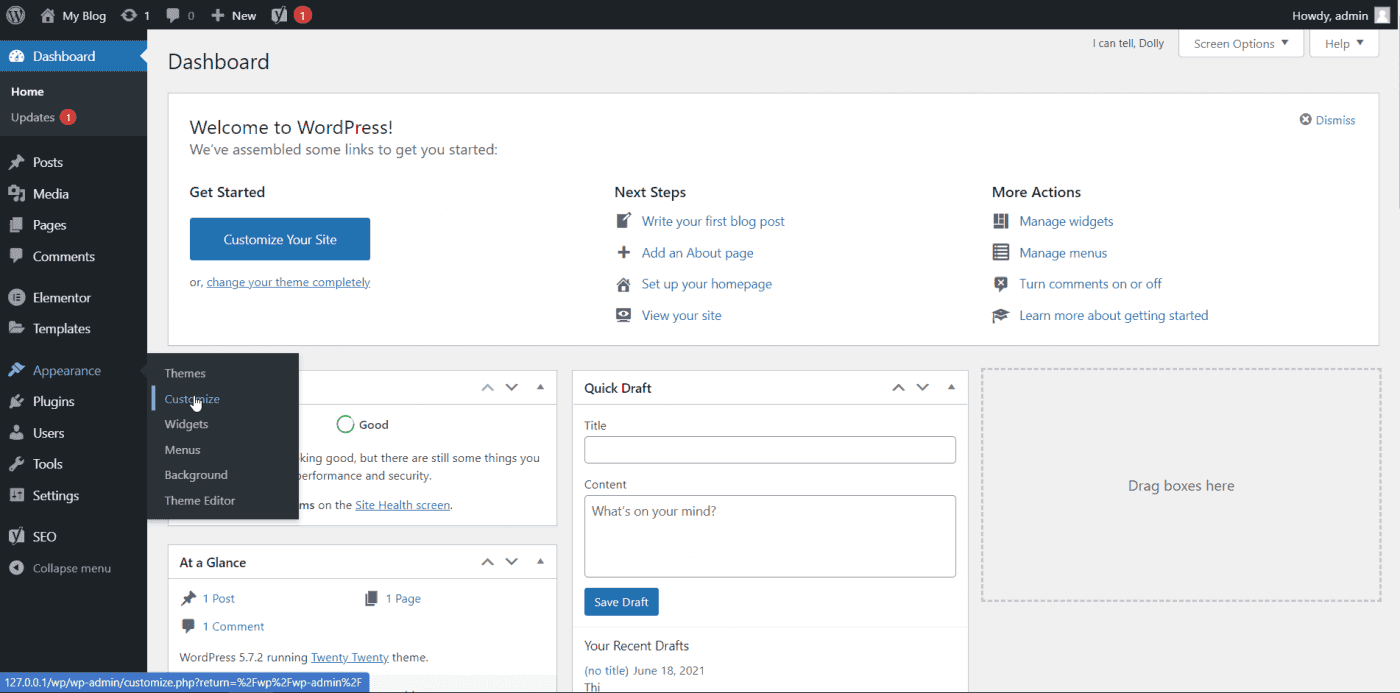Click the Dashboard gauge icon in sidebar

[16, 56]
